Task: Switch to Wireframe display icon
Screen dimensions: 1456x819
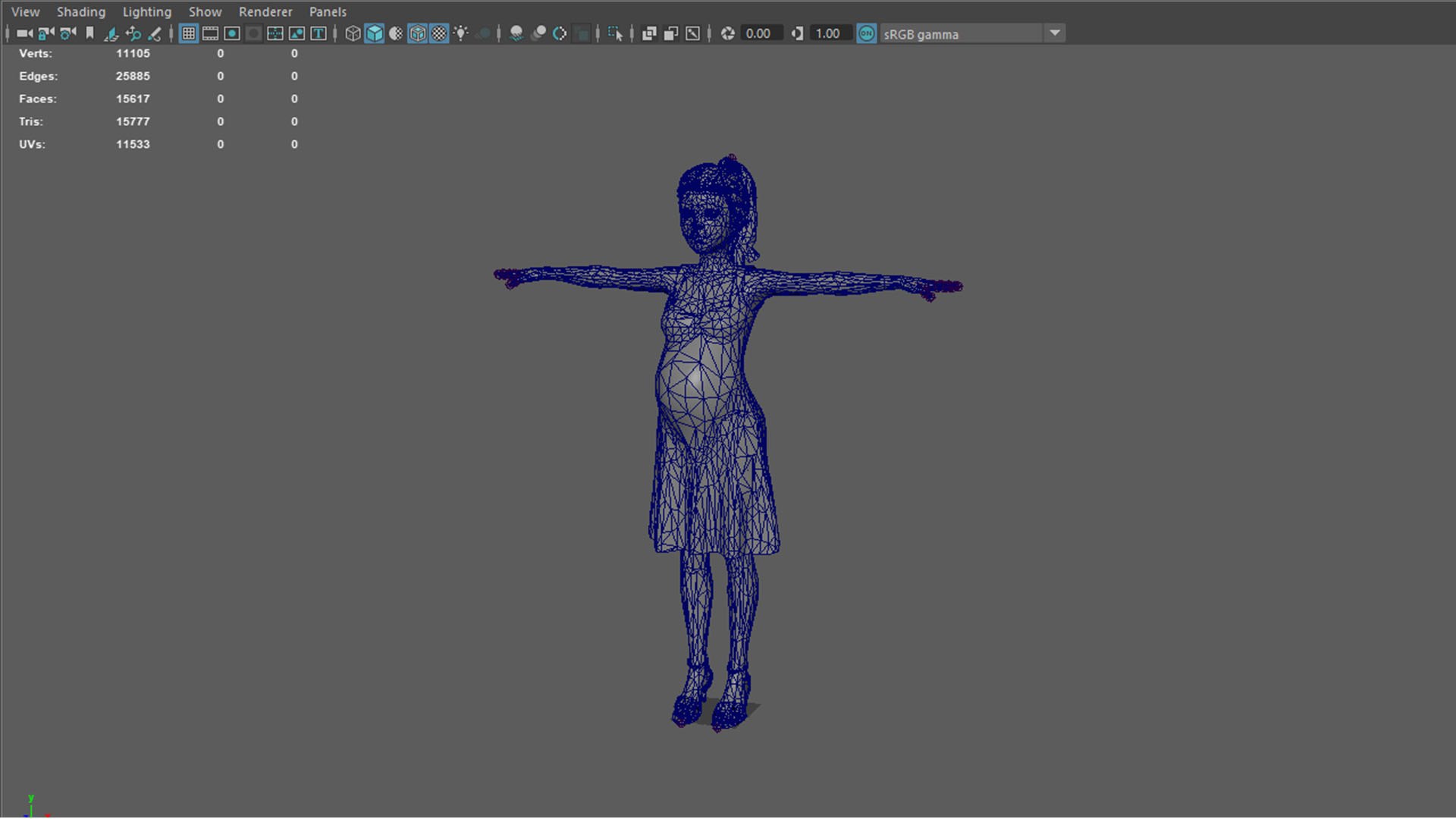Action: tap(353, 33)
